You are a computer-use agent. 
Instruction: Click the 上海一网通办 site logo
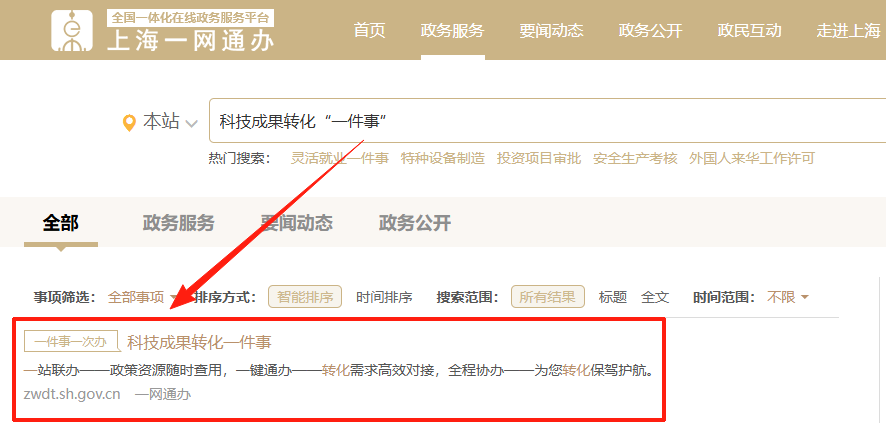point(163,31)
